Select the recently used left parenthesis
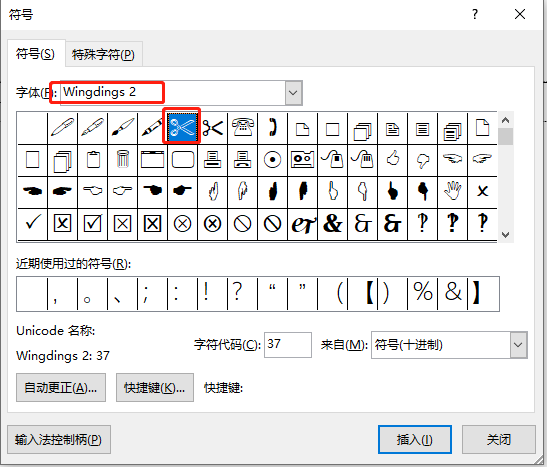The height and width of the screenshot is (467, 547). (332, 294)
